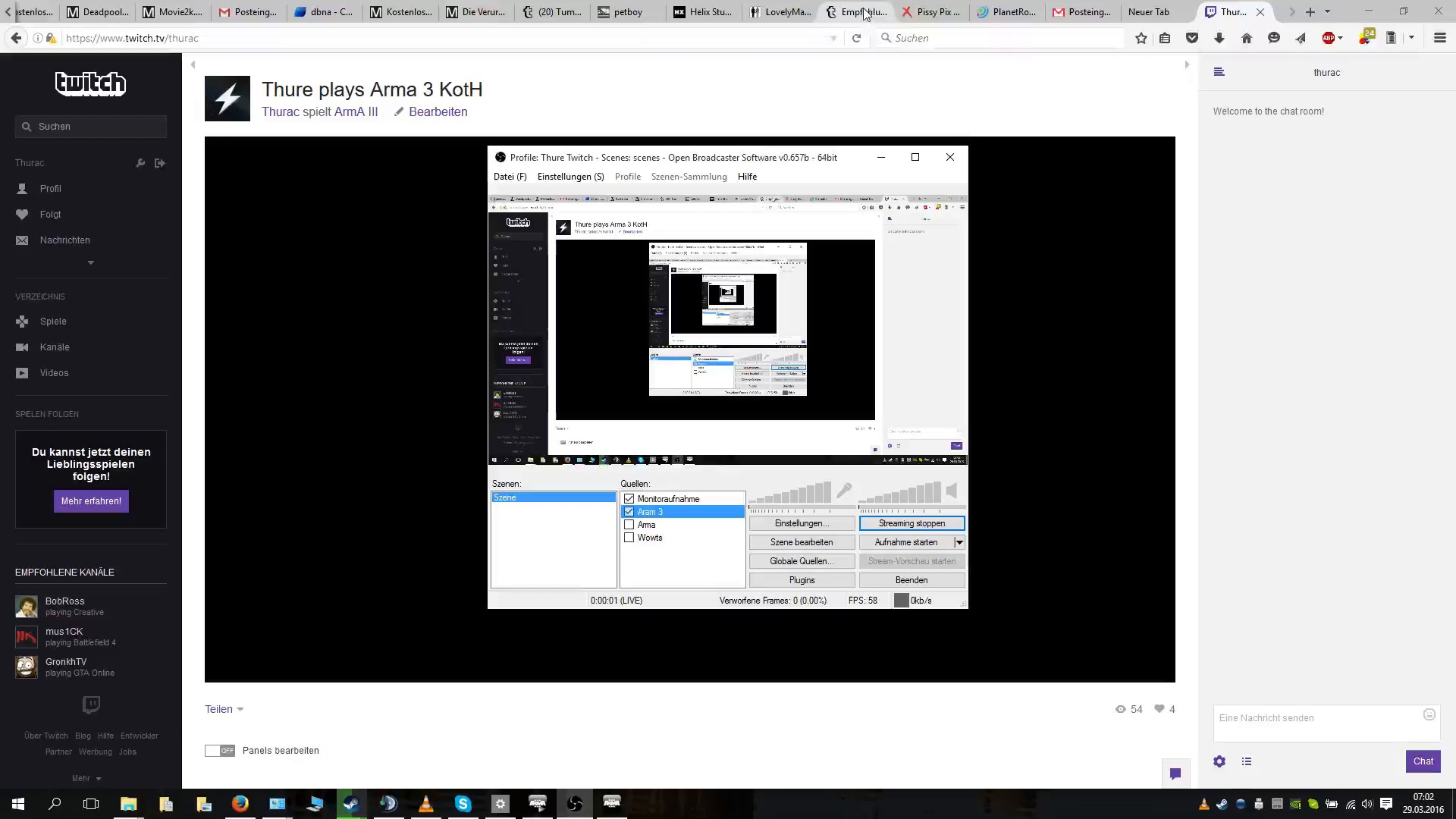Click the Twitch logo in sidebar
Image resolution: width=1456 pixels, height=819 pixels.
(x=90, y=83)
